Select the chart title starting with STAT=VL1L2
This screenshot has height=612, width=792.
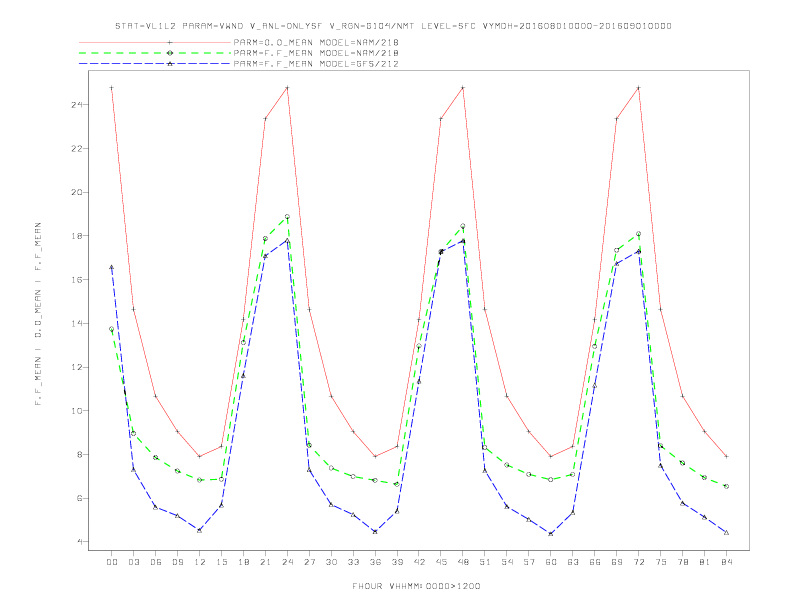[393, 26]
